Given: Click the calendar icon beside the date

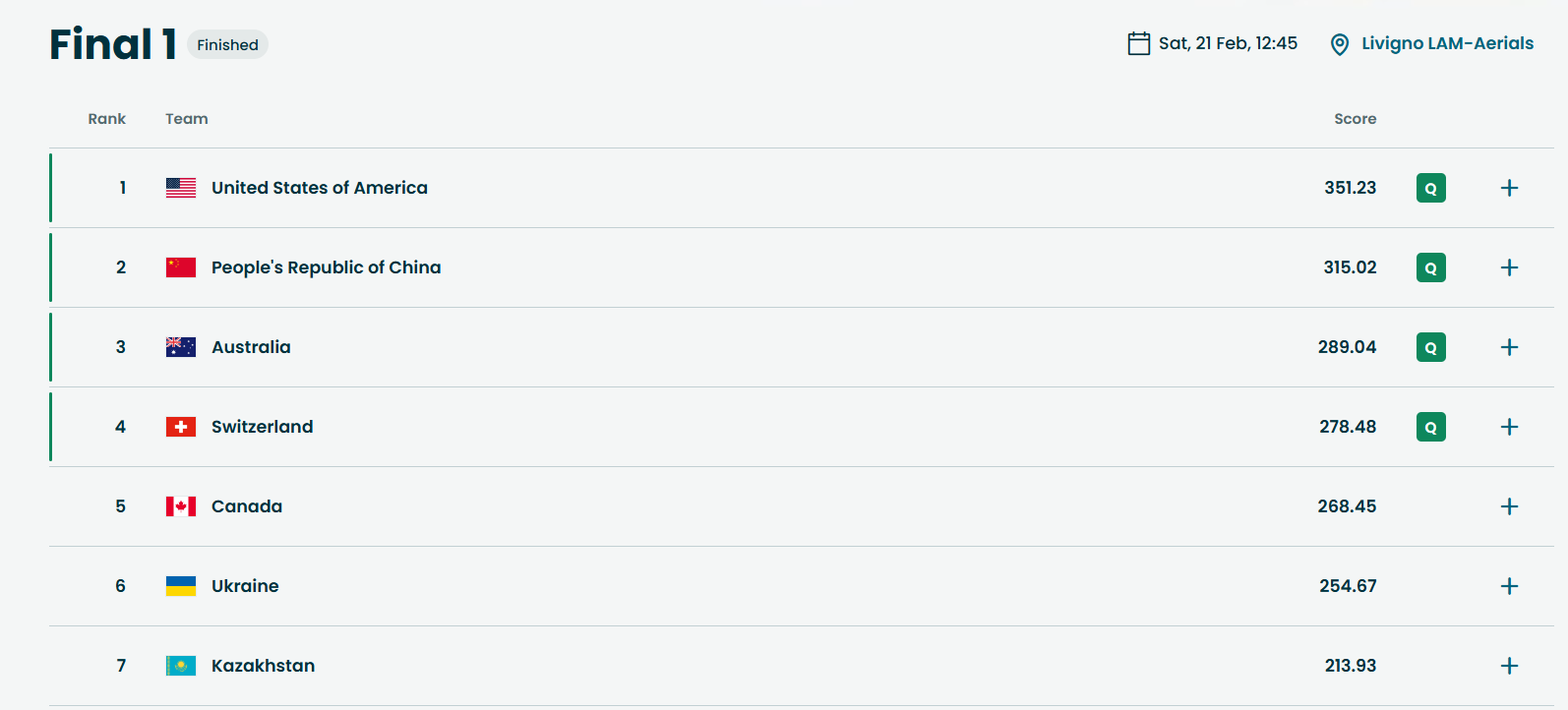Looking at the screenshot, I should pos(1139,43).
